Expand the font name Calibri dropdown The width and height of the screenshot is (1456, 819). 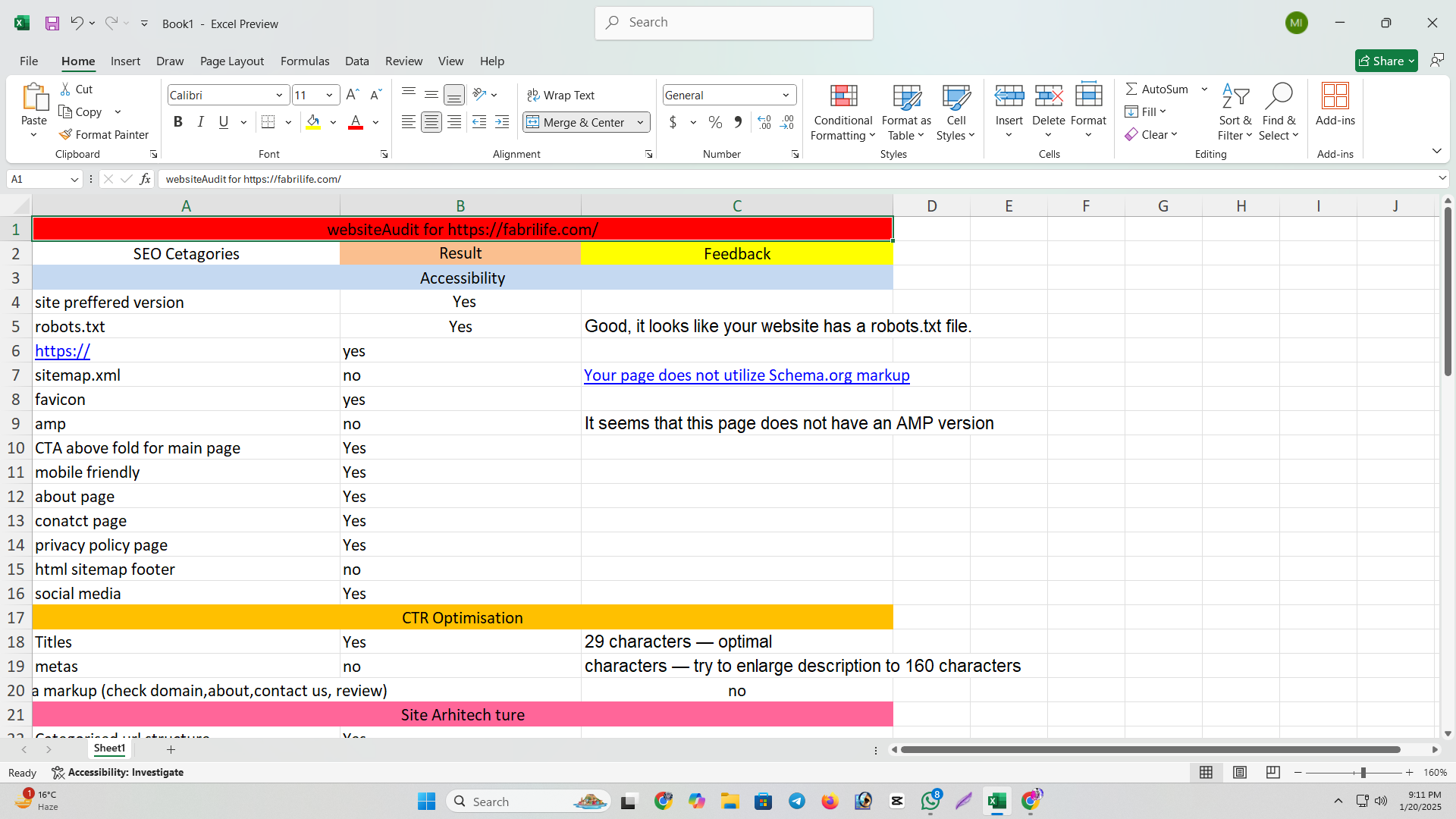coord(279,96)
